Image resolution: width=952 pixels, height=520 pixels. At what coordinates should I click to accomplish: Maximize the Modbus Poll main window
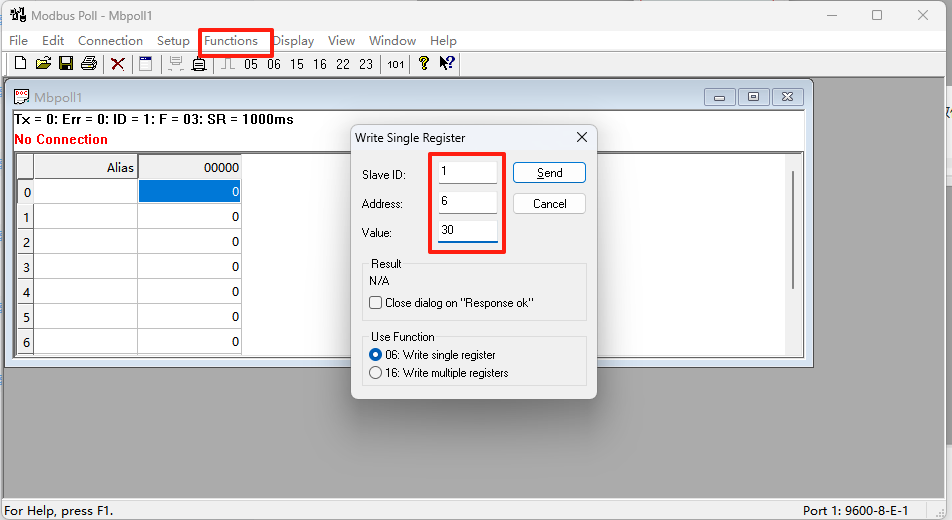pos(877,15)
